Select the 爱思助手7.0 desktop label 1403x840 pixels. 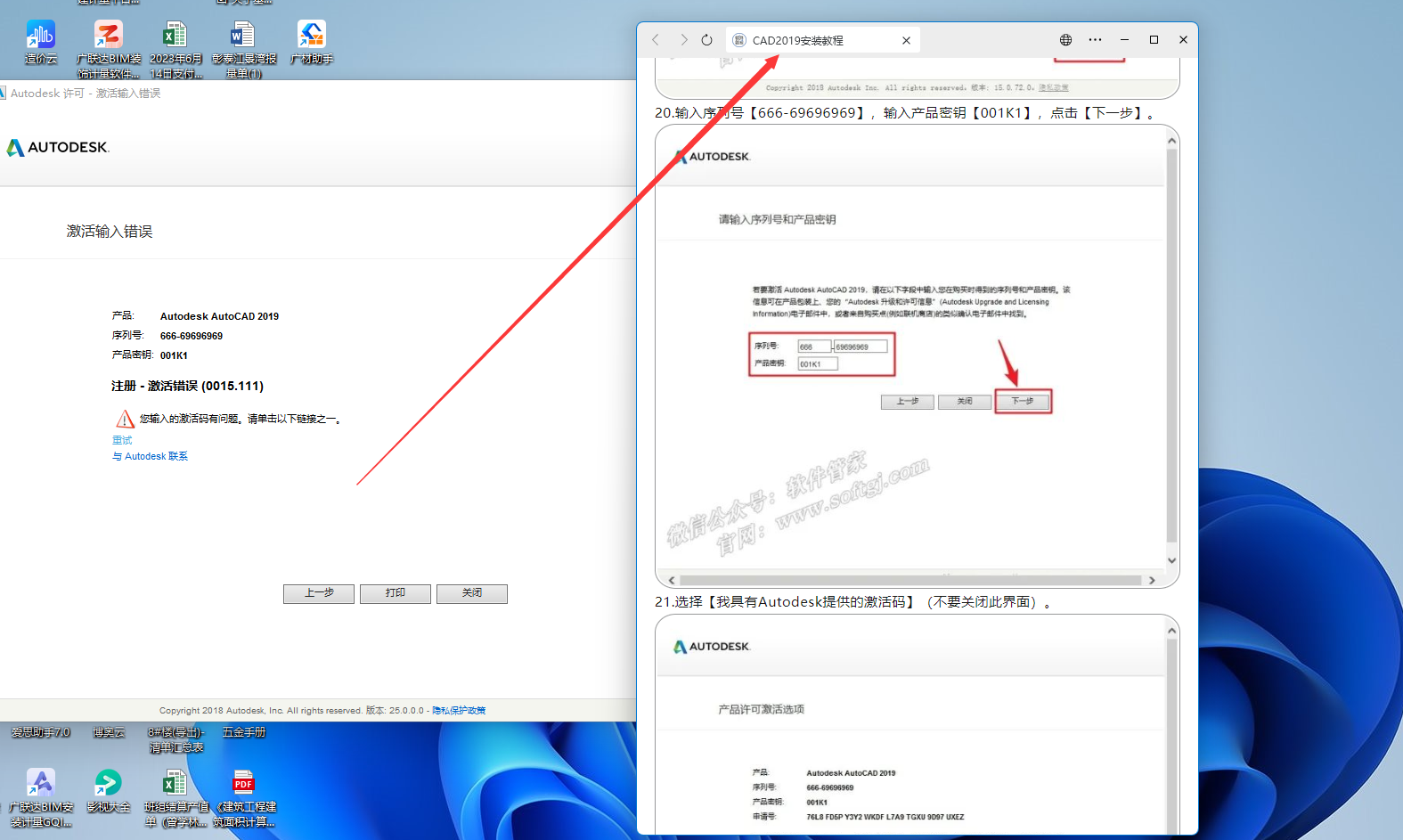pos(41,732)
